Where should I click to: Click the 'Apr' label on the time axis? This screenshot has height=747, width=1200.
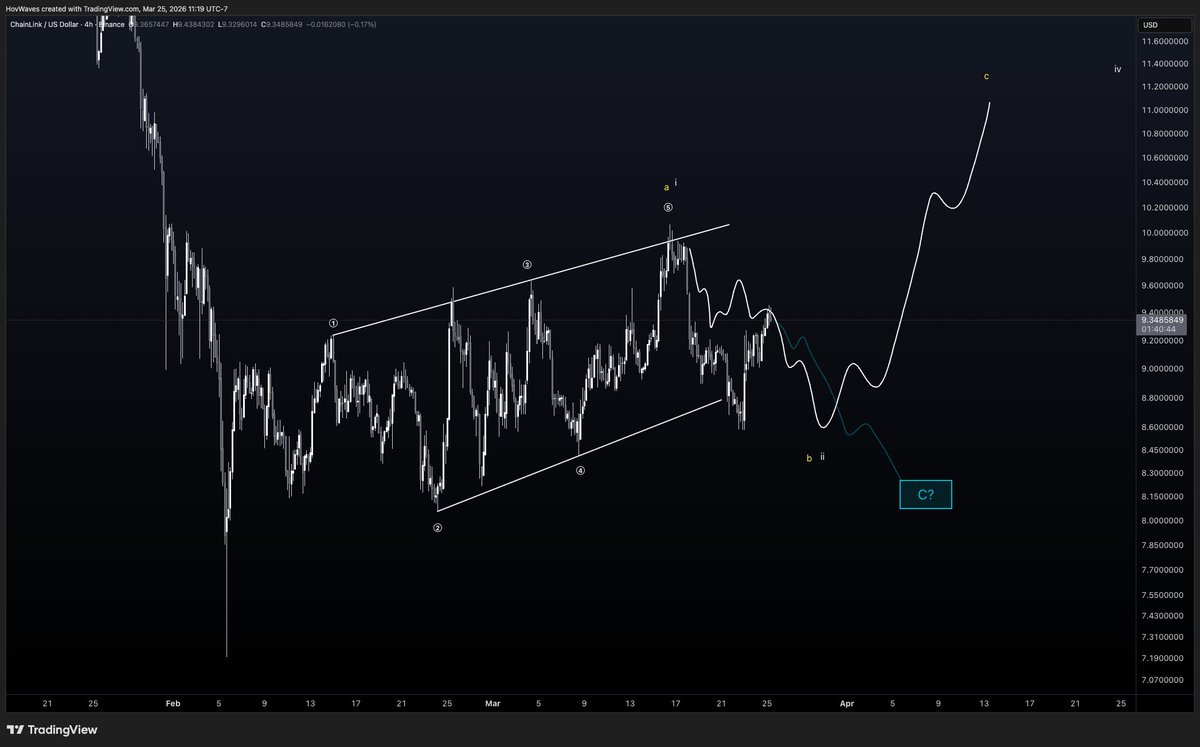pyautogui.click(x=847, y=703)
